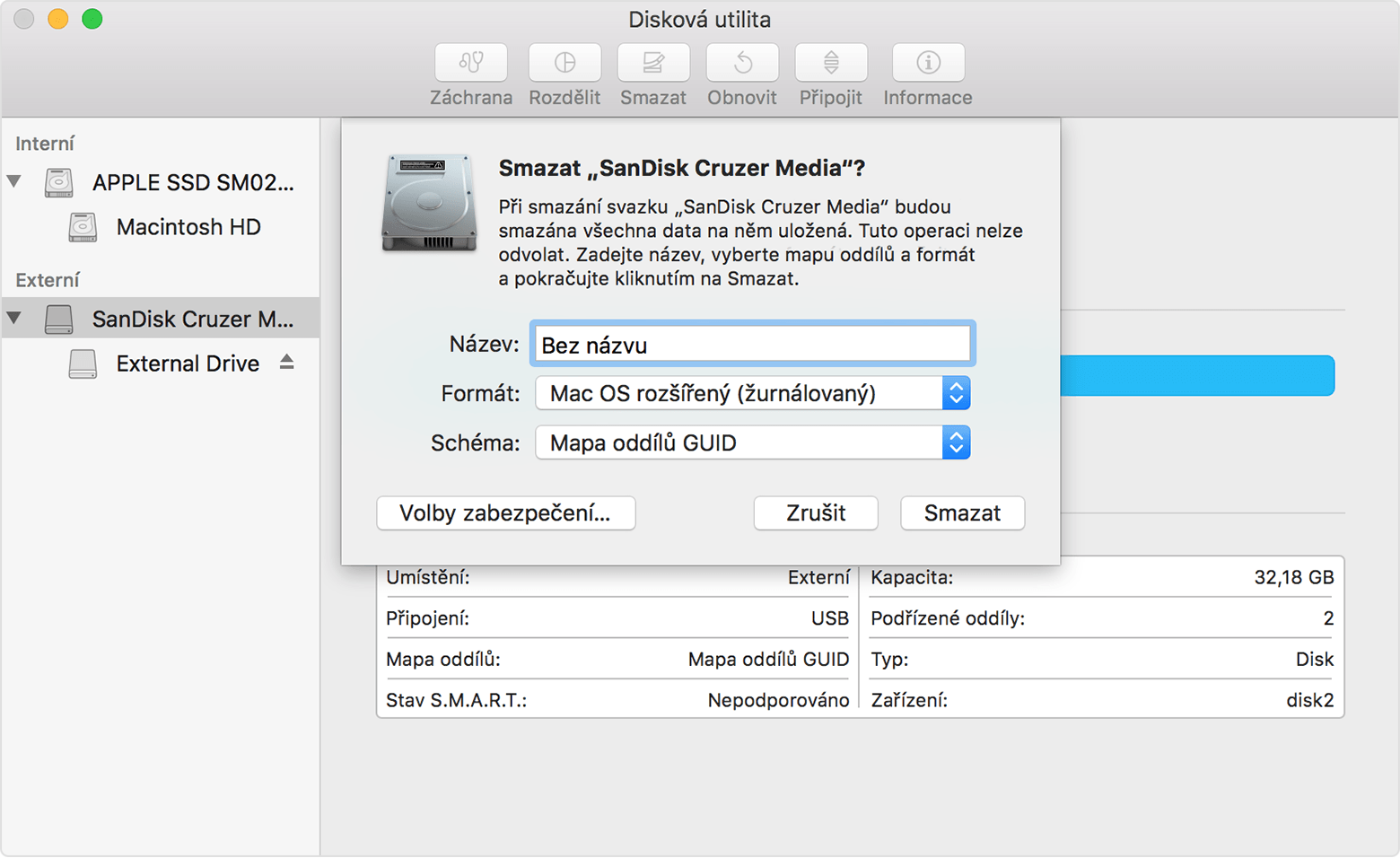Click the Záchrana (First Aid) toolbar icon

471,63
